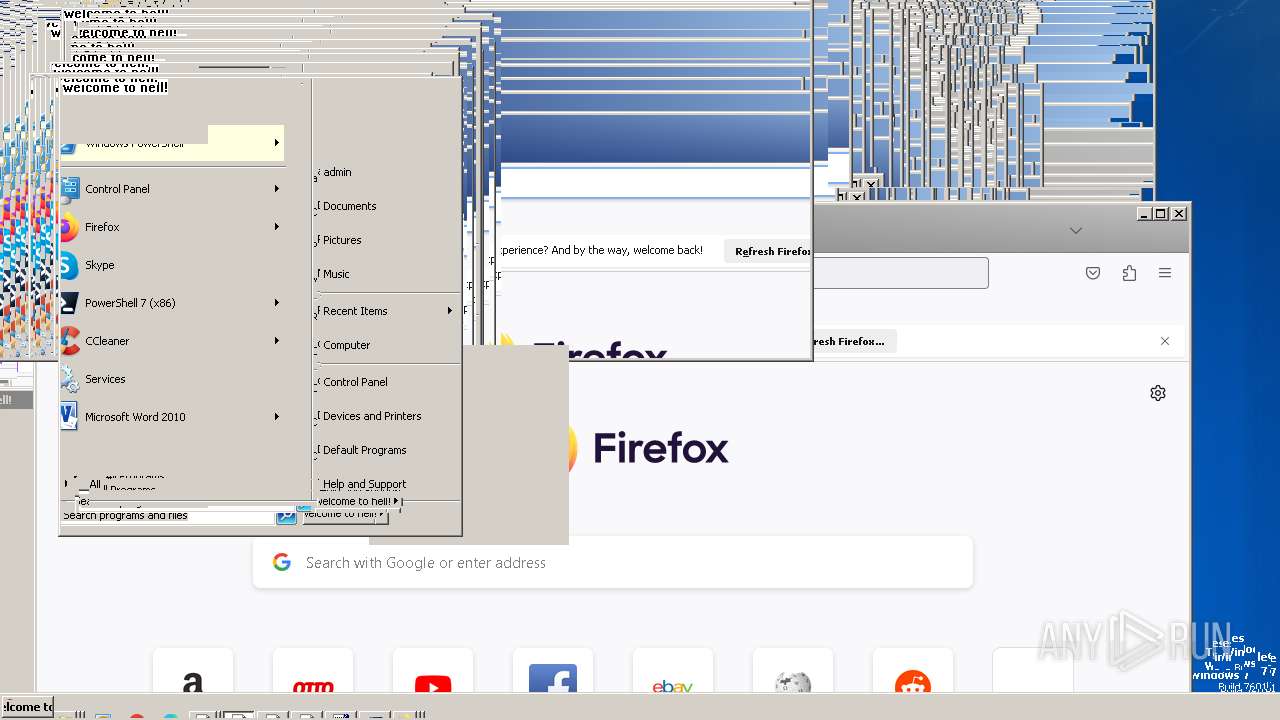The height and width of the screenshot is (720, 1280).
Task: Open the new tab personalize gear icon
Action: (x=1158, y=393)
